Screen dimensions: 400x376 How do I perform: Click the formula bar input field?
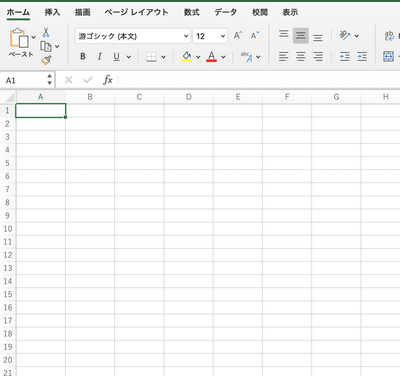[259, 80]
